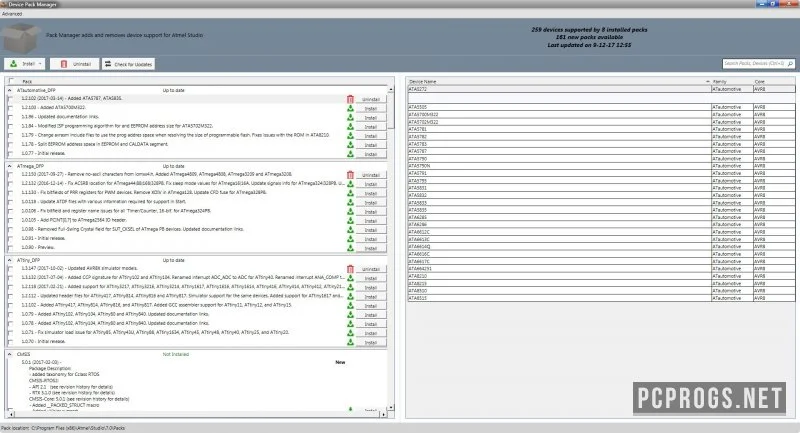Viewport: 800px width, 433px height.
Task: Tick the select-all checkbox in the Pack header
Action: 11,81
